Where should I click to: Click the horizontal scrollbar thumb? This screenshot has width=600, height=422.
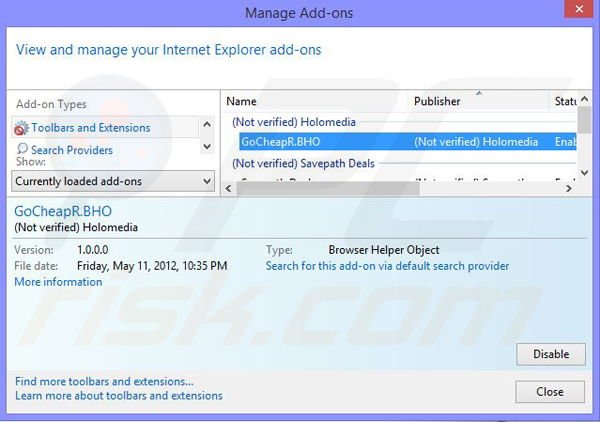(328, 188)
